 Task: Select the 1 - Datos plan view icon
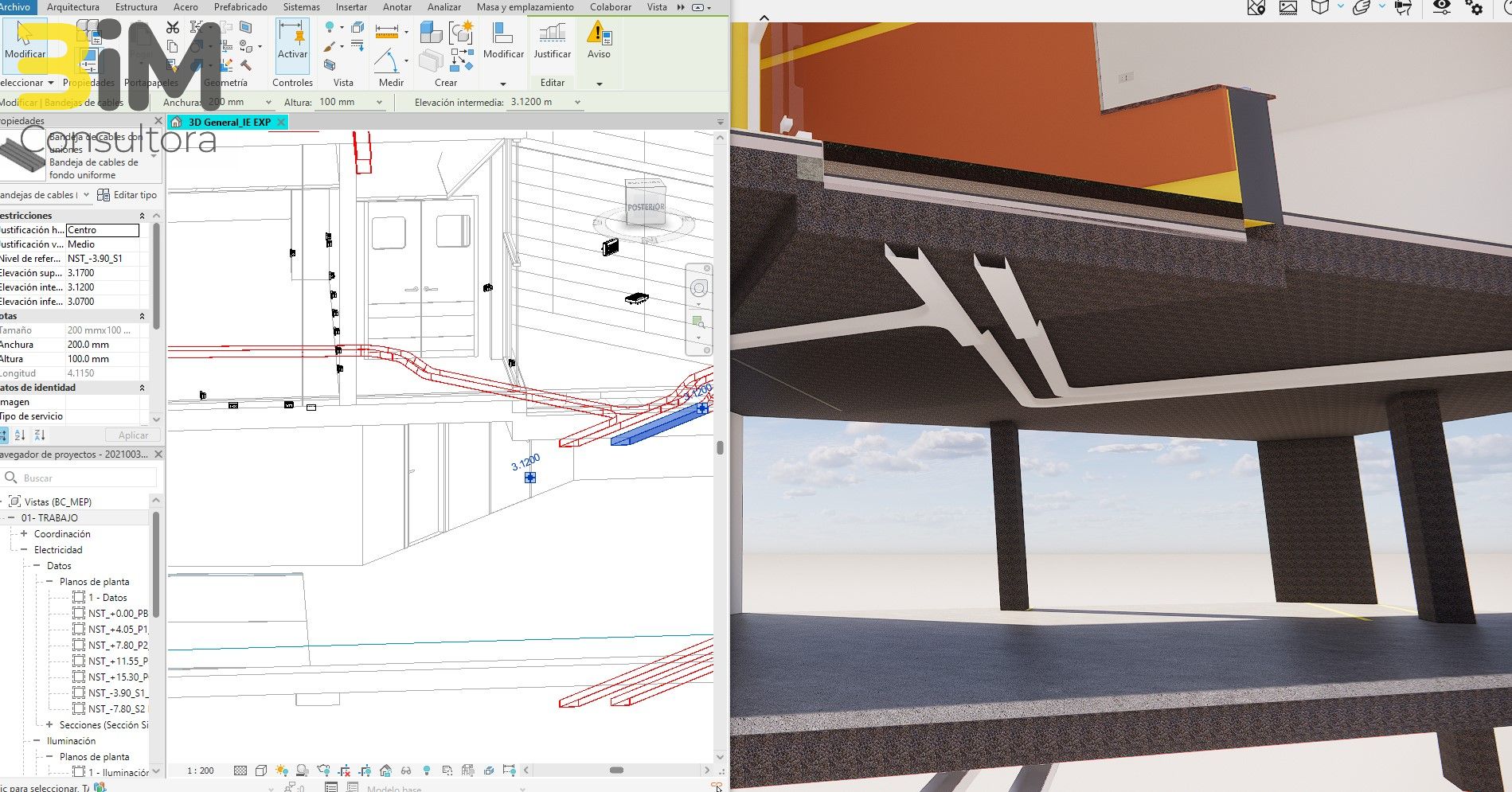[79, 597]
